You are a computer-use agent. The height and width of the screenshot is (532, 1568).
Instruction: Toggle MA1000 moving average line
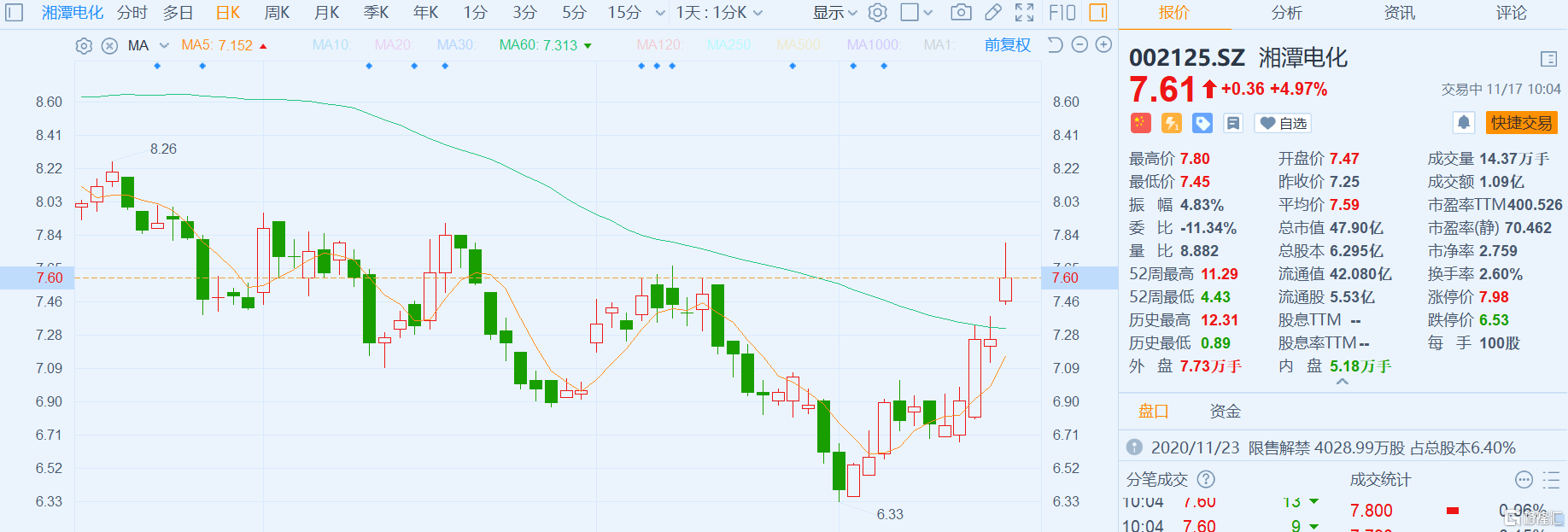tap(873, 45)
